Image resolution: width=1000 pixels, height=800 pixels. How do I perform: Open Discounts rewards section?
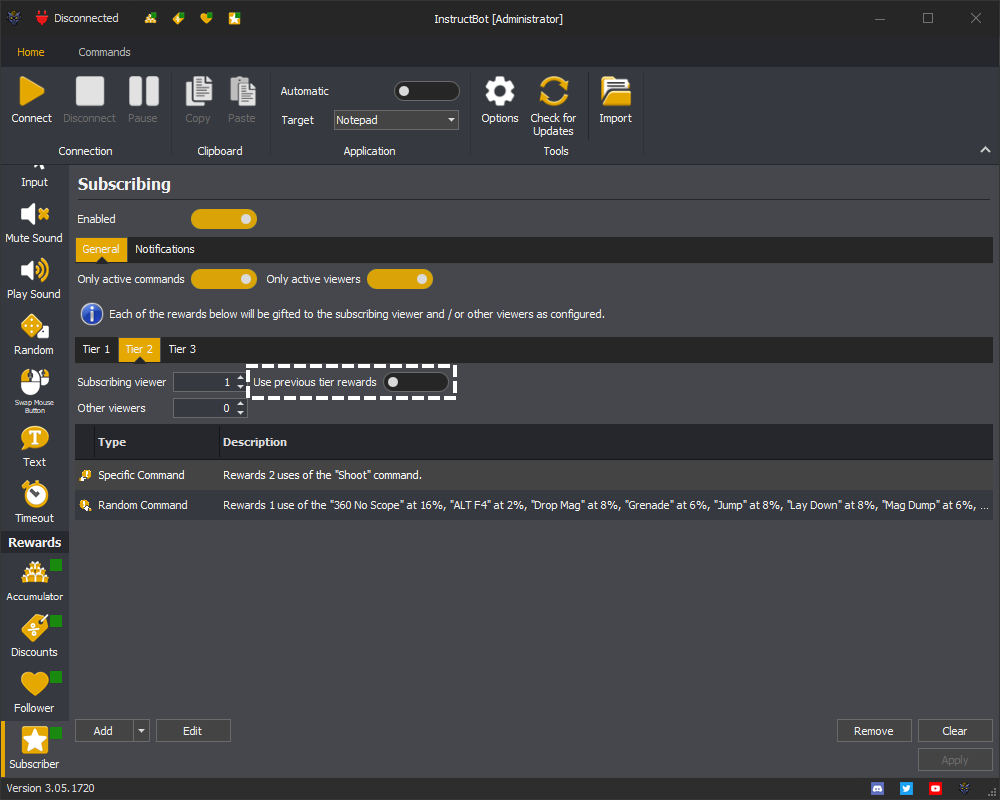34,637
